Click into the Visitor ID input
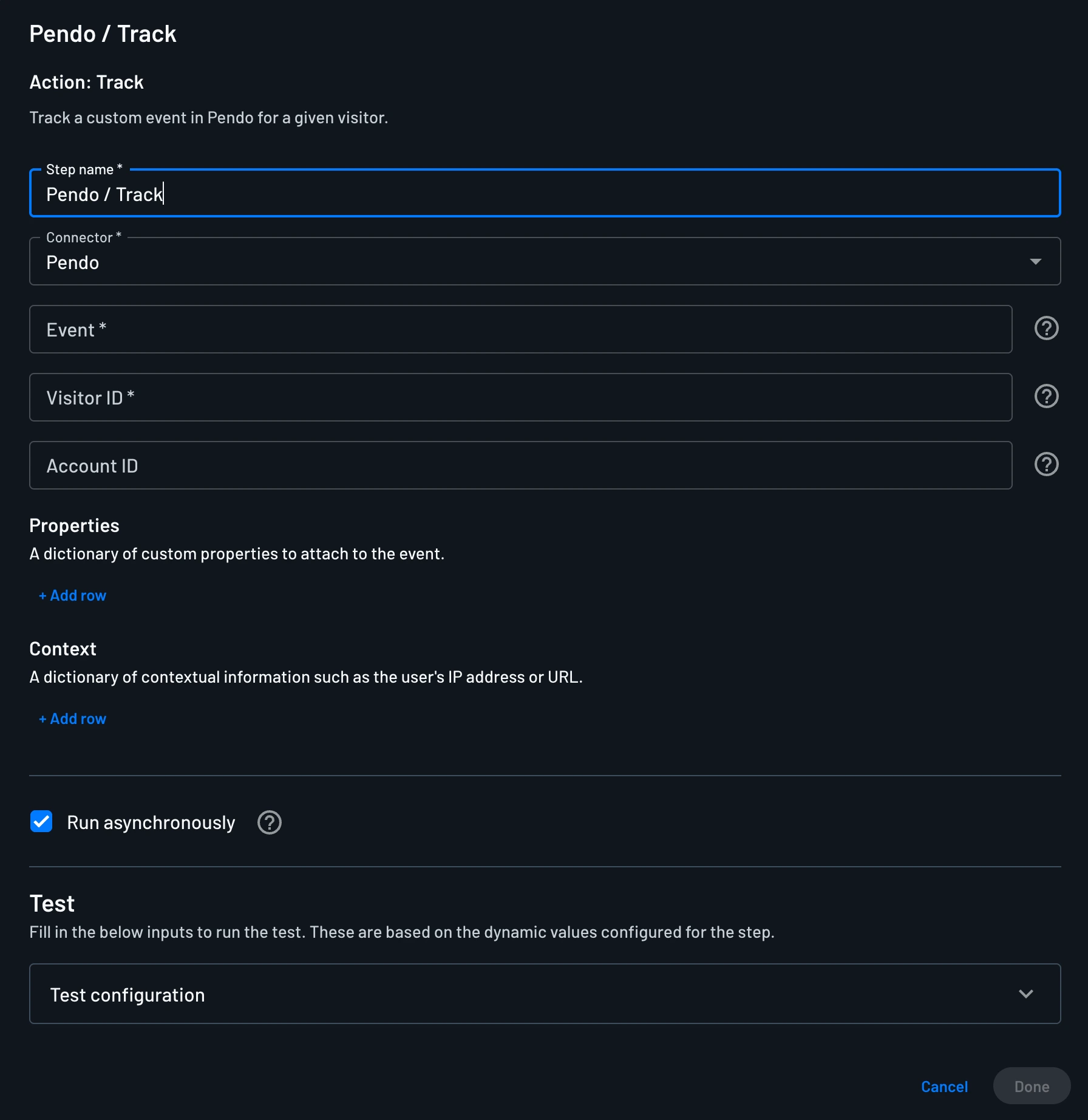 [520, 397]
